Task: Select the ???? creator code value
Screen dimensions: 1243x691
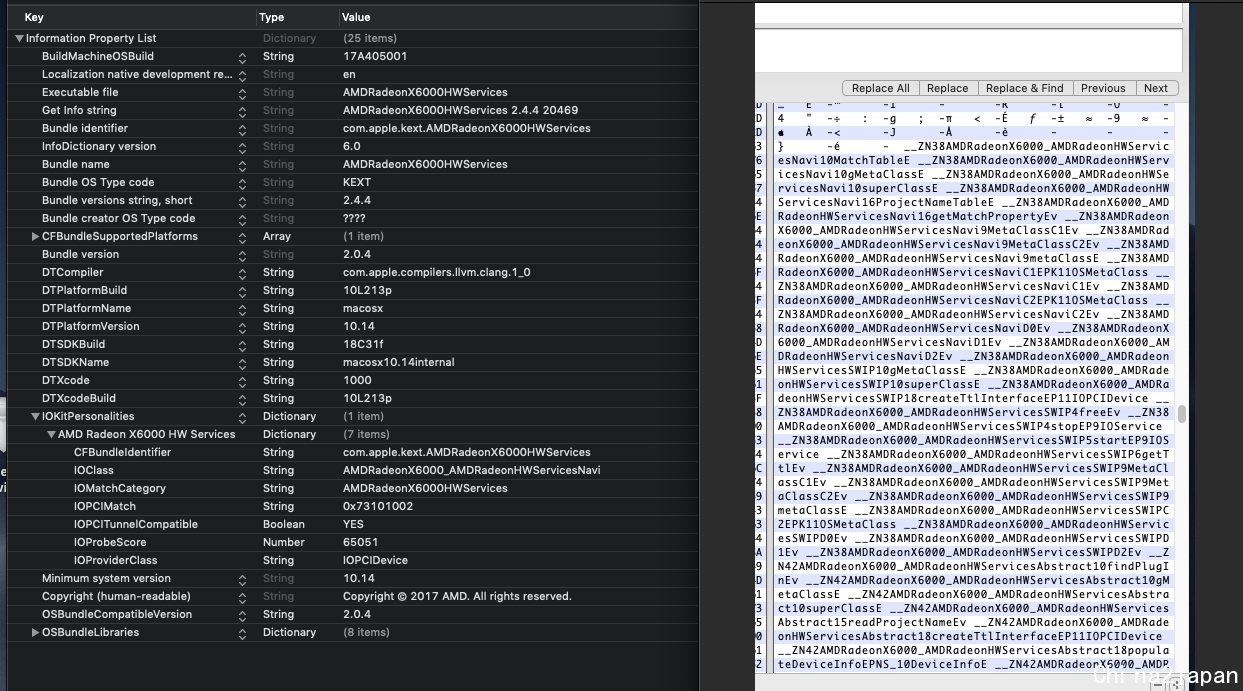Action: click(354, 218)
